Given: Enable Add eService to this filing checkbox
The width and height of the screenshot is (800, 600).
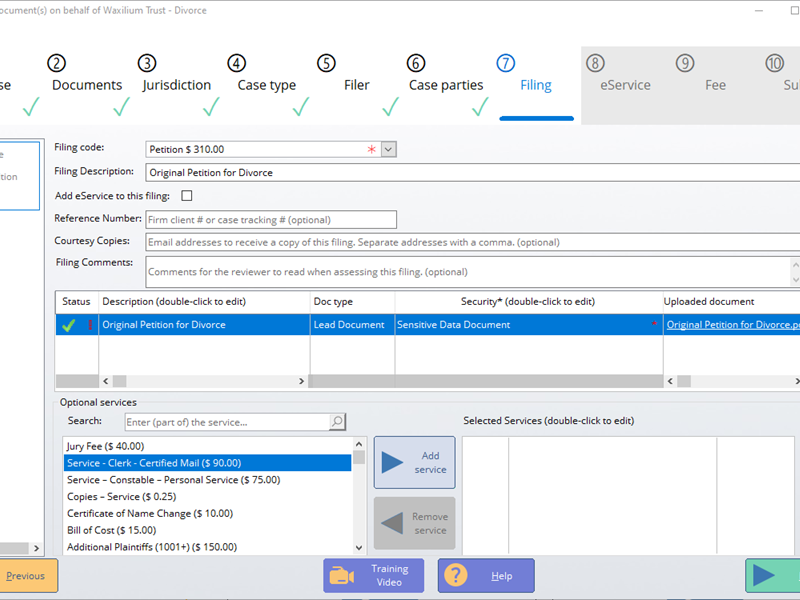Looking at the screenshot, I should tap(187, 196).
